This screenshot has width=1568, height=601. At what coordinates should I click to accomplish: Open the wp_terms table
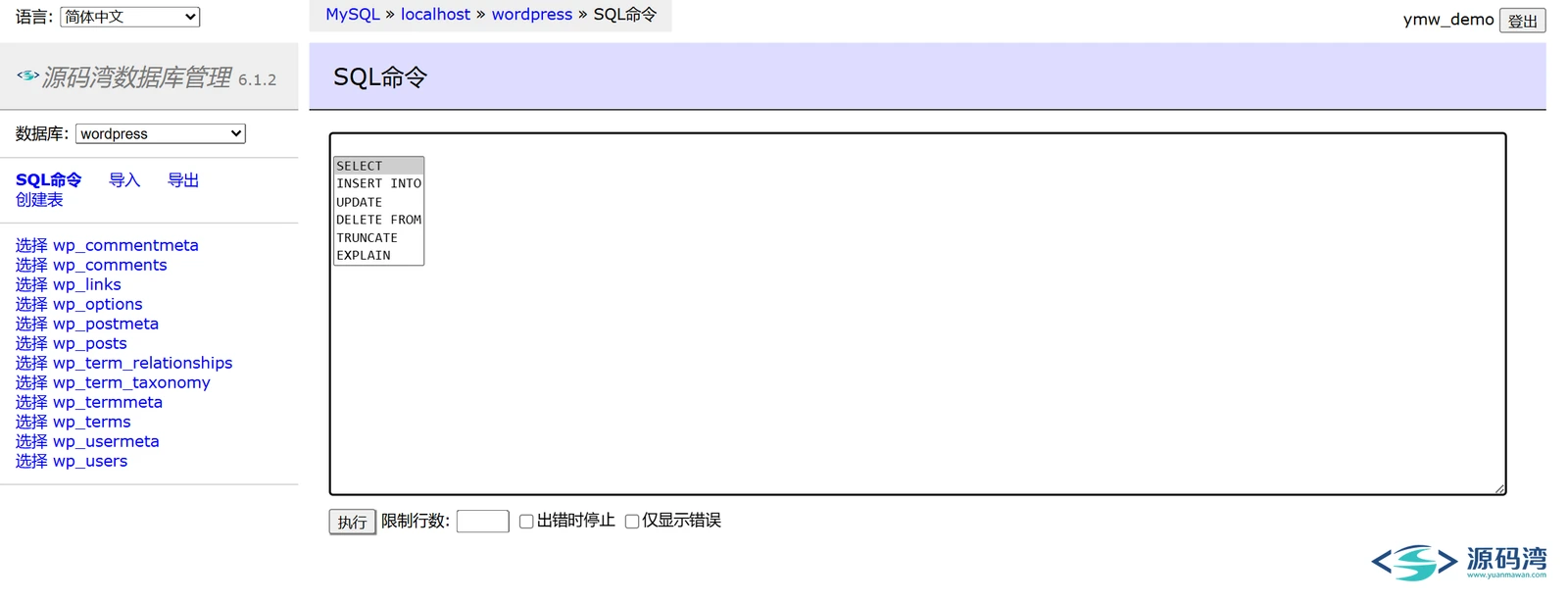(x=92, y=422)
